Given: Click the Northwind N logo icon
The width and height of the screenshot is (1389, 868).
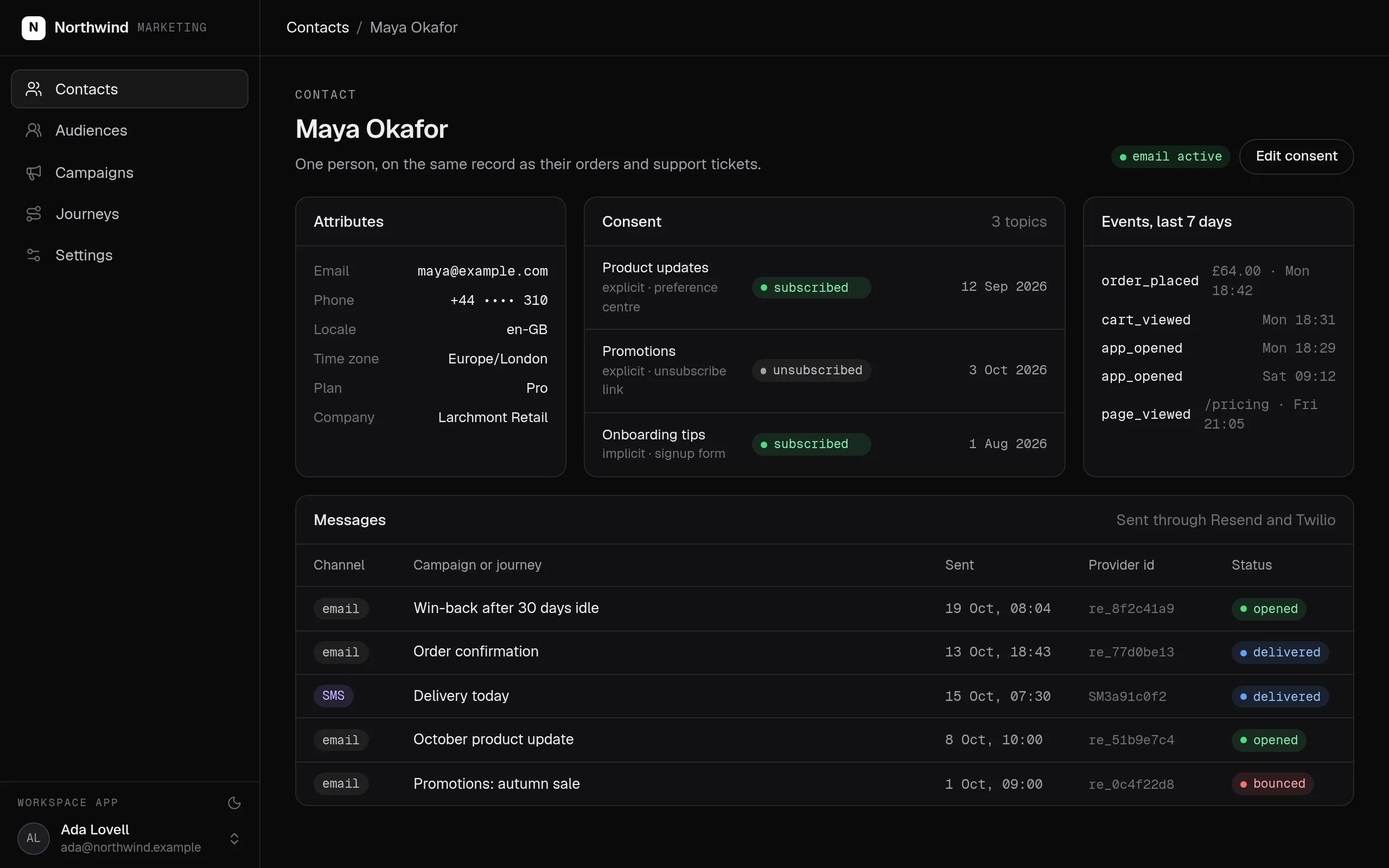Looking at the screenshot, I should (x=33, y=28).
